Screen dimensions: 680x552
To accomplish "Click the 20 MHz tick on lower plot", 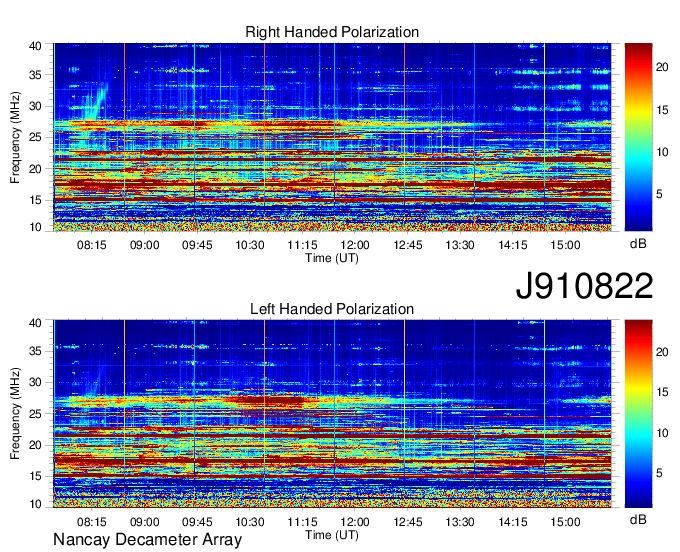I will click(35, 445).
